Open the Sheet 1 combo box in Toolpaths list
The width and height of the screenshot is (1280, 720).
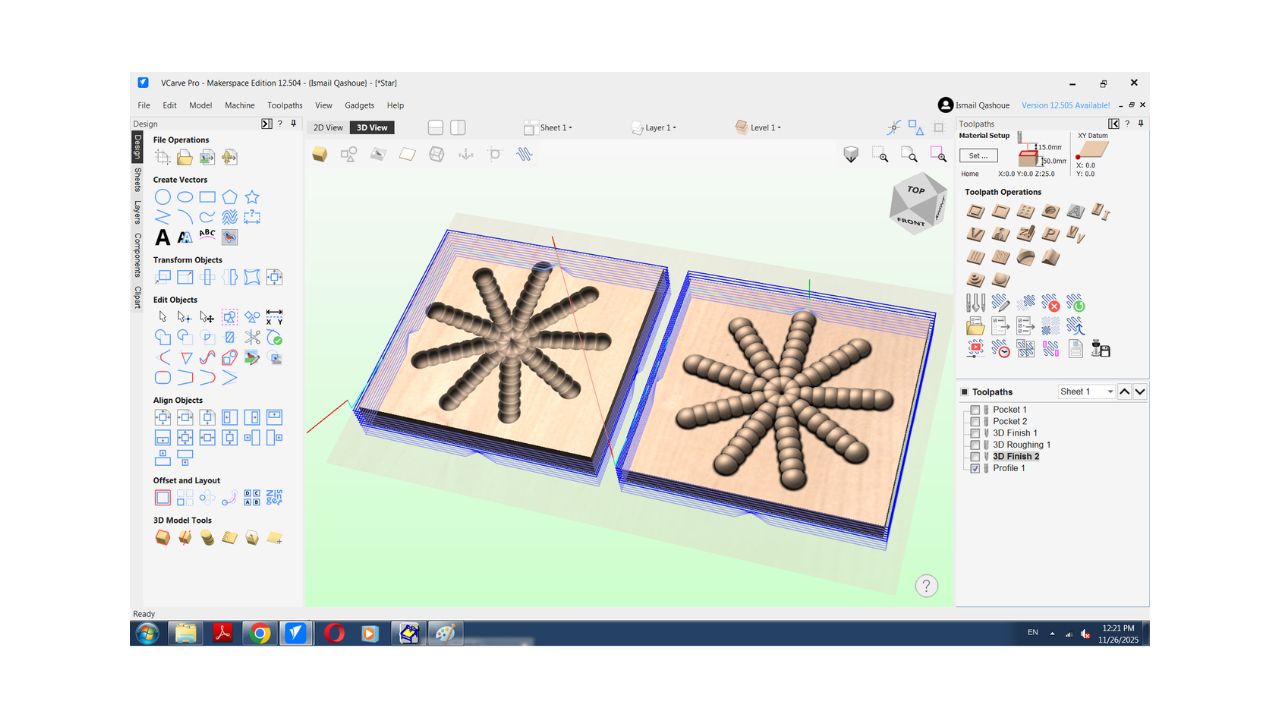pyautogui.click(x=1086, y=392)
